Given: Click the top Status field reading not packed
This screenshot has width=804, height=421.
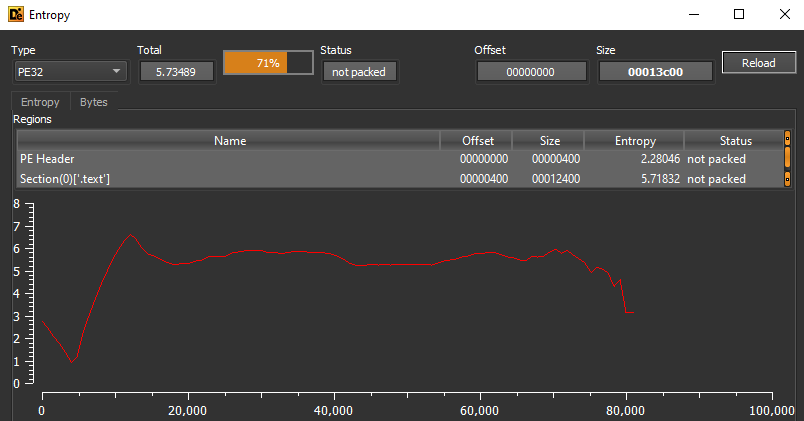Looking at the screenshot, I should pos(359,71).
